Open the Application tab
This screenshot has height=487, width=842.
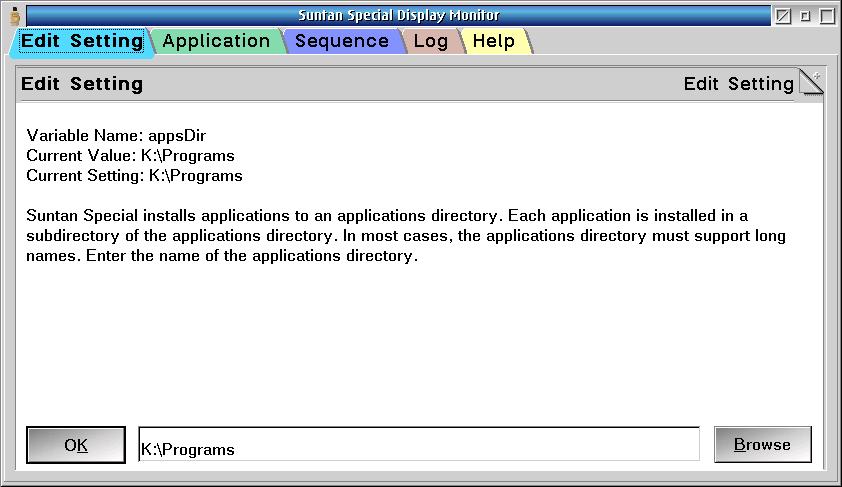tap(216, 41)
